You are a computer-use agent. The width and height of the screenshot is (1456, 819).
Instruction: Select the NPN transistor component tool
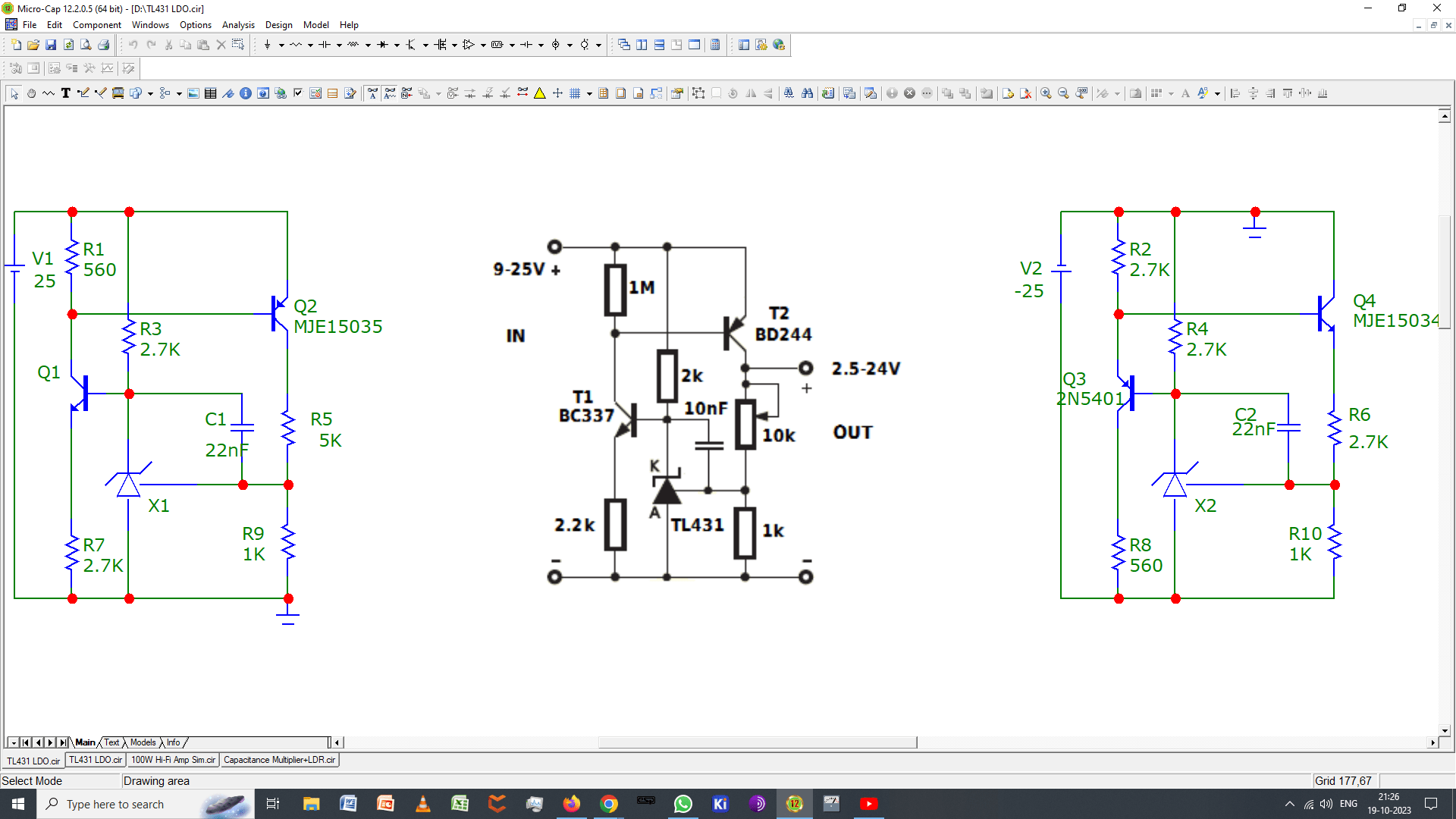[x=411, y=45]
